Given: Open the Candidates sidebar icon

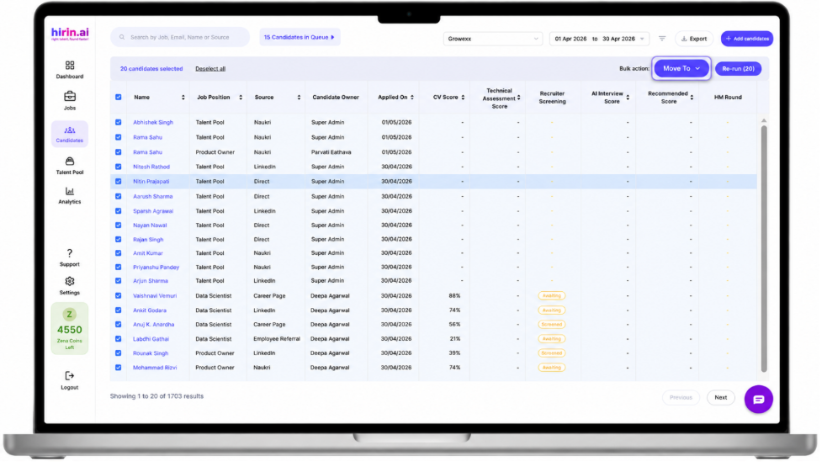Looking at the screenshot, I should point(70,130).
